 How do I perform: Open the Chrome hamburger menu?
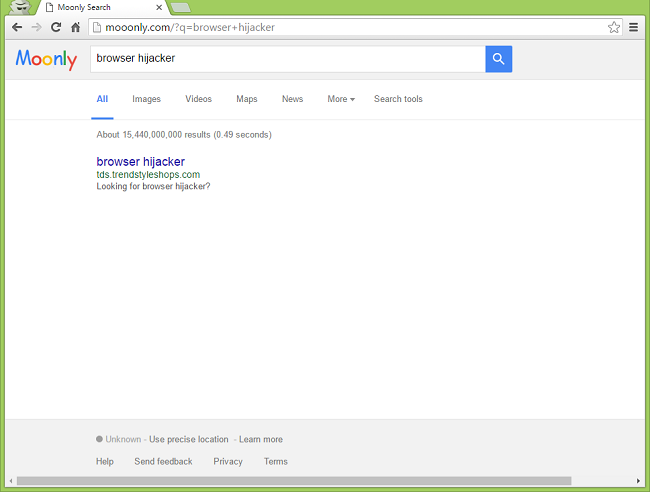point(633,27)
